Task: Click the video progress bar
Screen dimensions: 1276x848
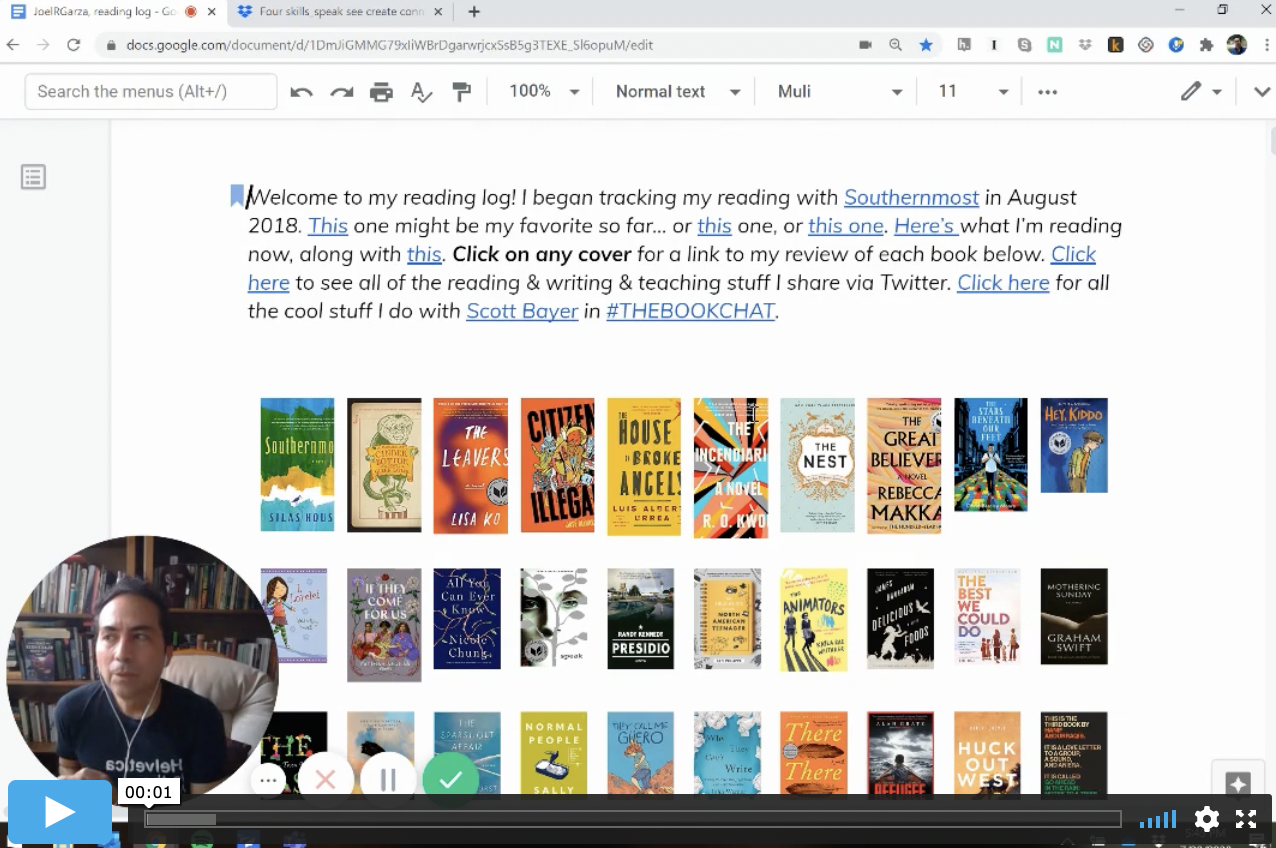Action: (632, 819)
